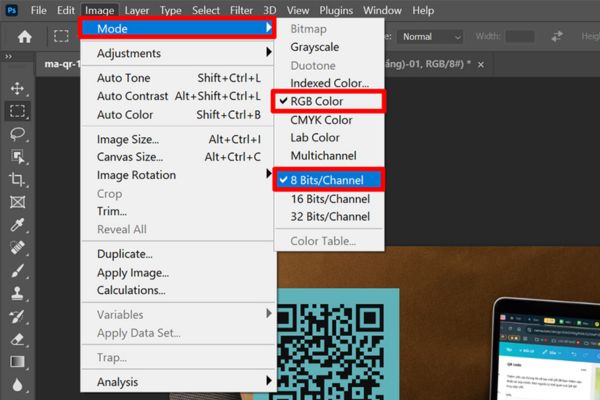Screen dimensions: 600x400
Task: Open the Type menu
Action: point(171,10)
